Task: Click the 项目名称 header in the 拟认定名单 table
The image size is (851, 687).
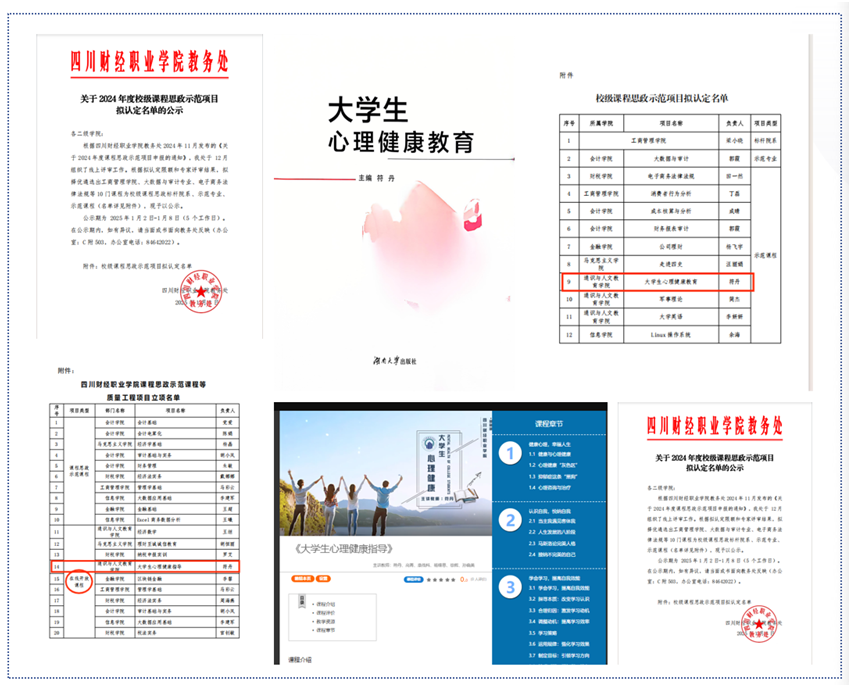Action: [671, 123]
